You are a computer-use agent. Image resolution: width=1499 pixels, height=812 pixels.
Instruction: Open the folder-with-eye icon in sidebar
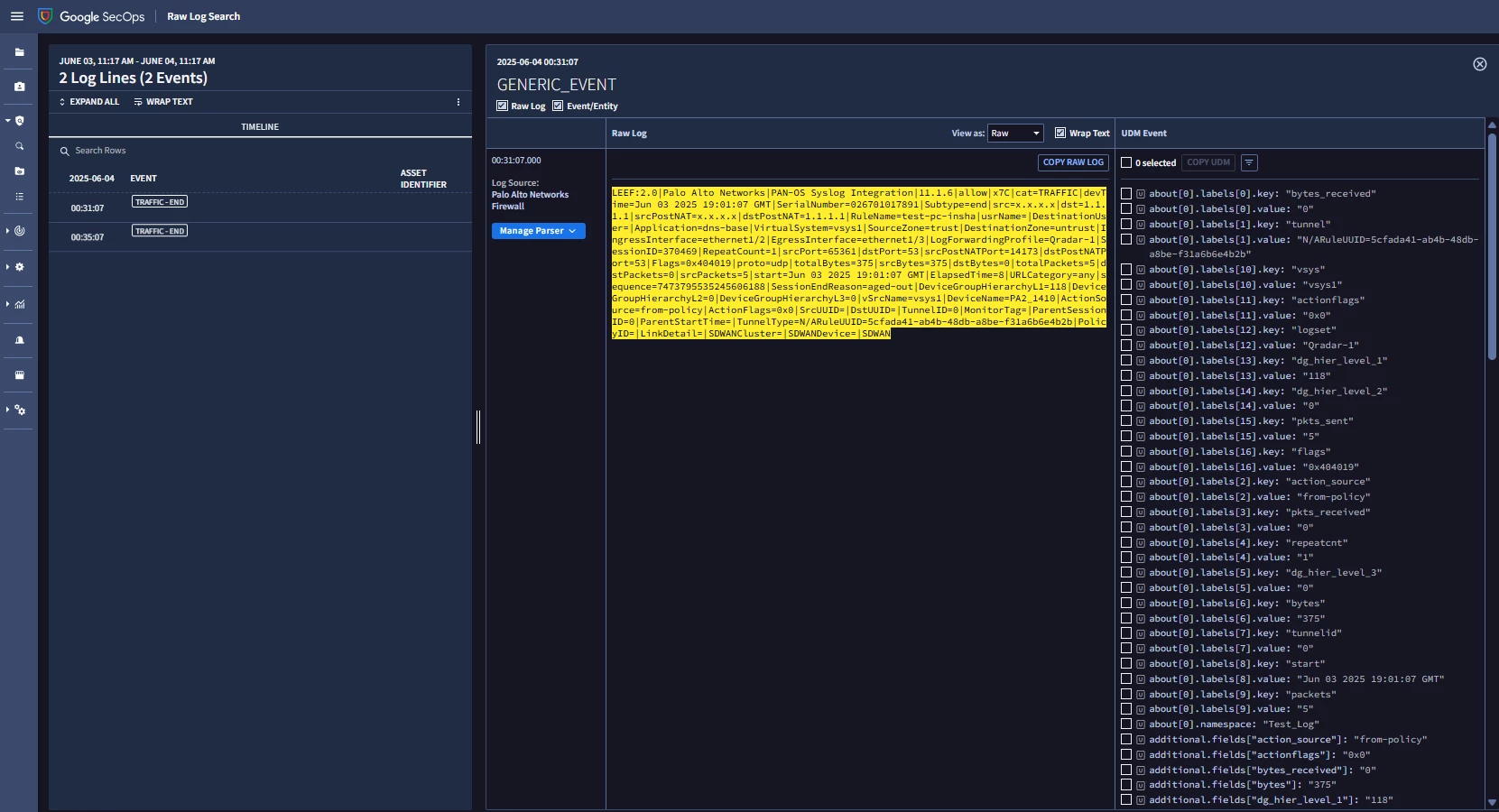20,171
